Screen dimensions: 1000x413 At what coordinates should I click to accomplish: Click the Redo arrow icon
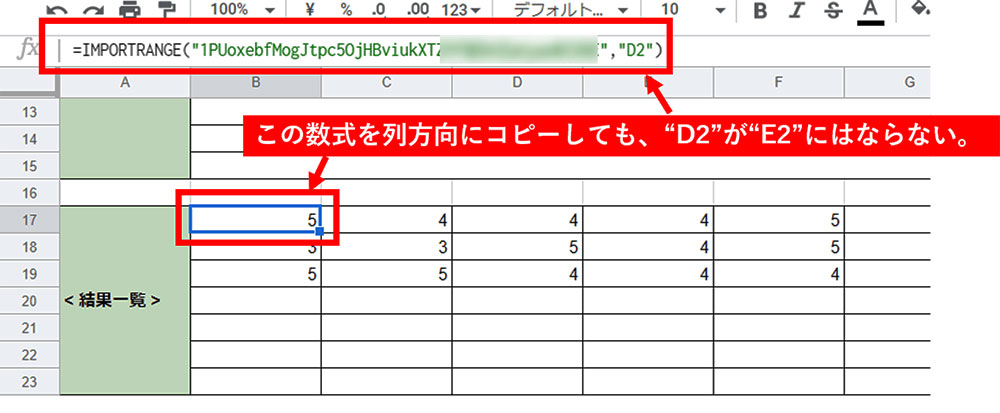click(91, 10)
